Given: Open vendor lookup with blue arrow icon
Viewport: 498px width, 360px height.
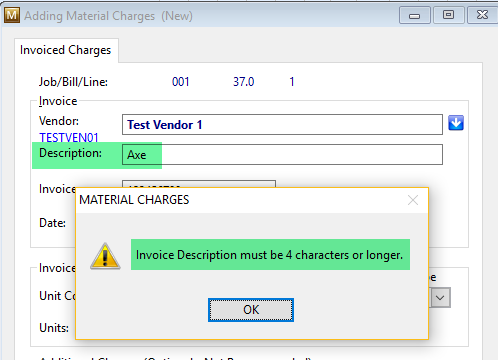Looking at the screenshot, I should [x=456, y=123].
